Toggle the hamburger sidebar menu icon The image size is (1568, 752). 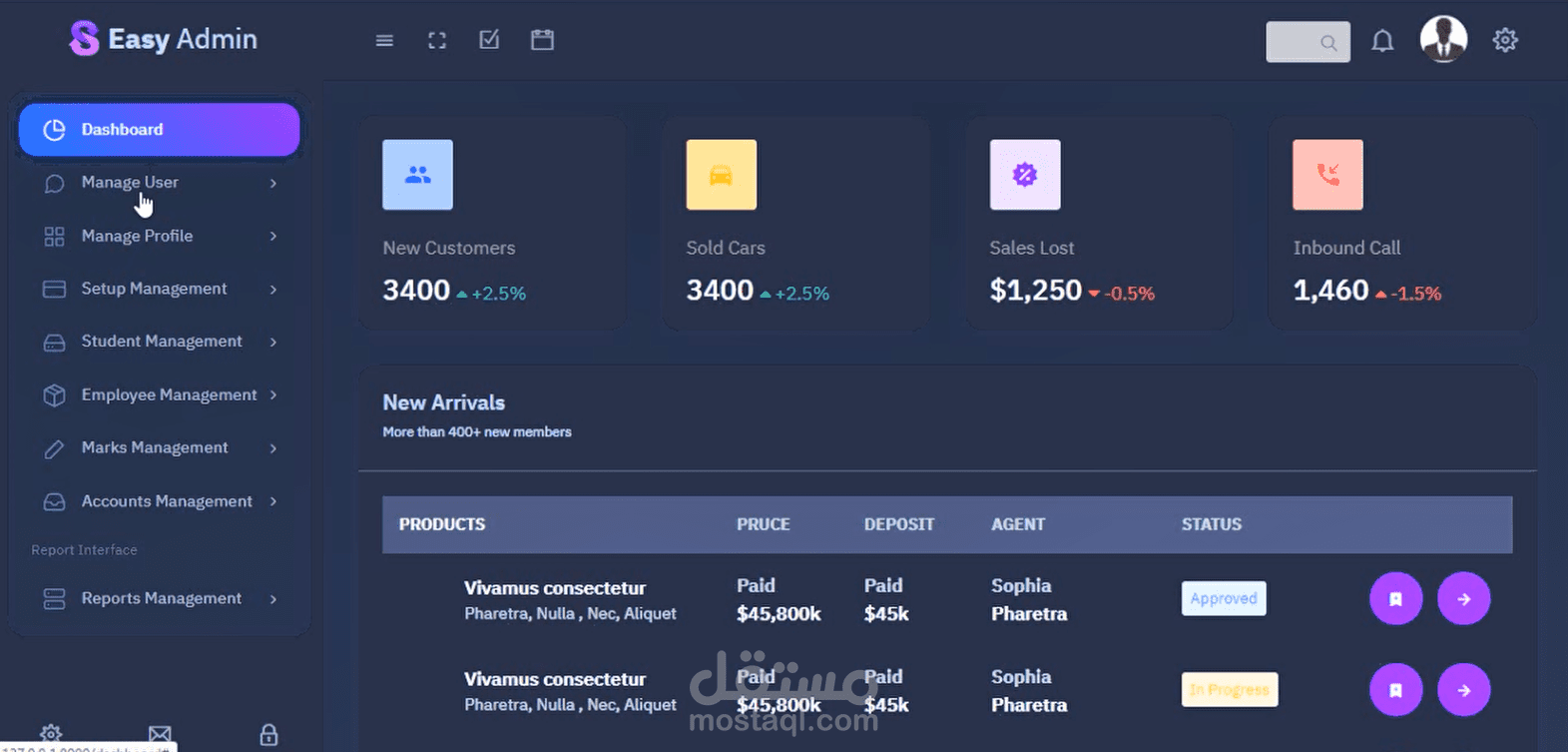(x=384, y=40)
